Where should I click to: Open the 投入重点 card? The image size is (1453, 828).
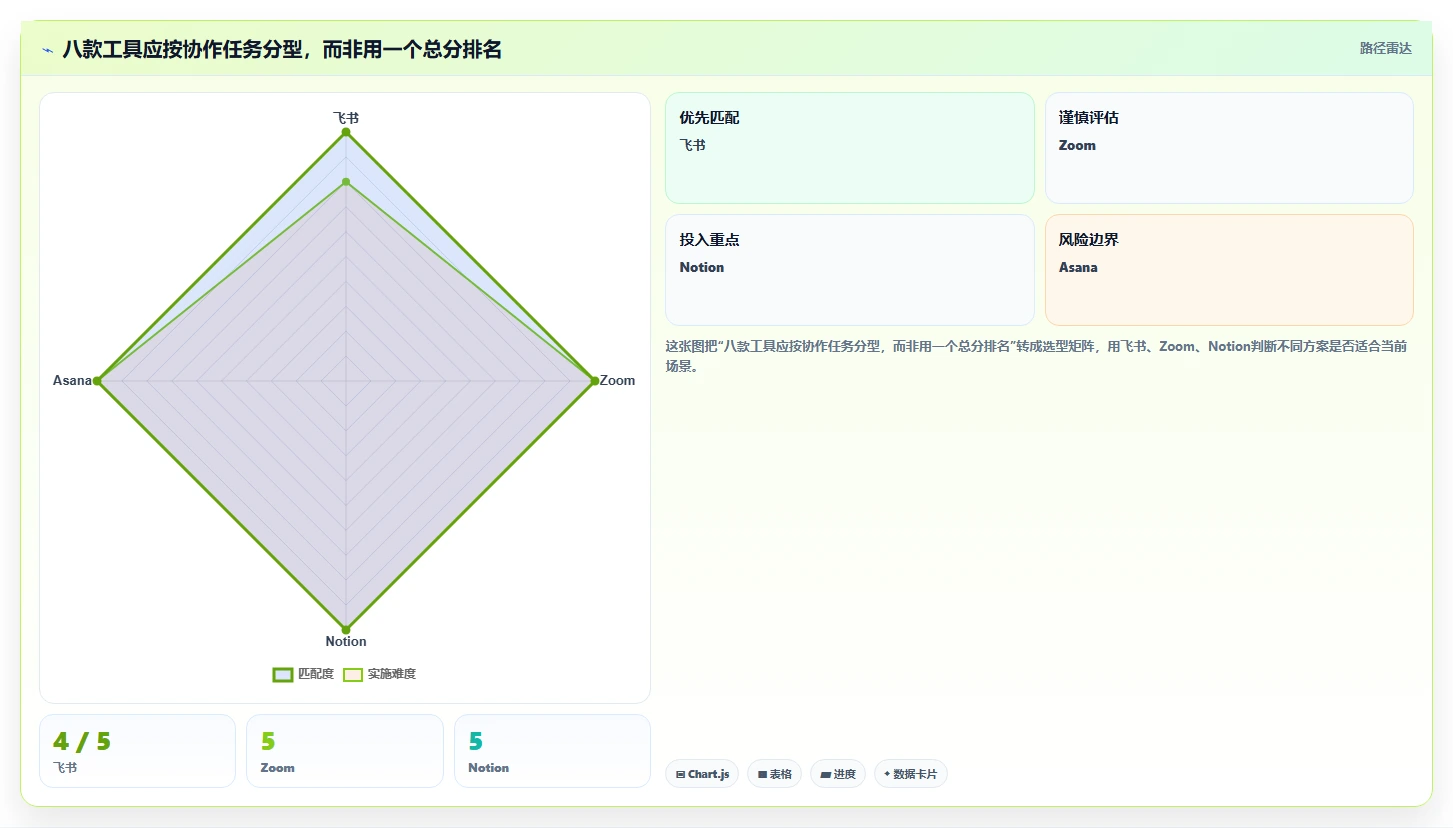pyautogui.click(x=849, y=270)
